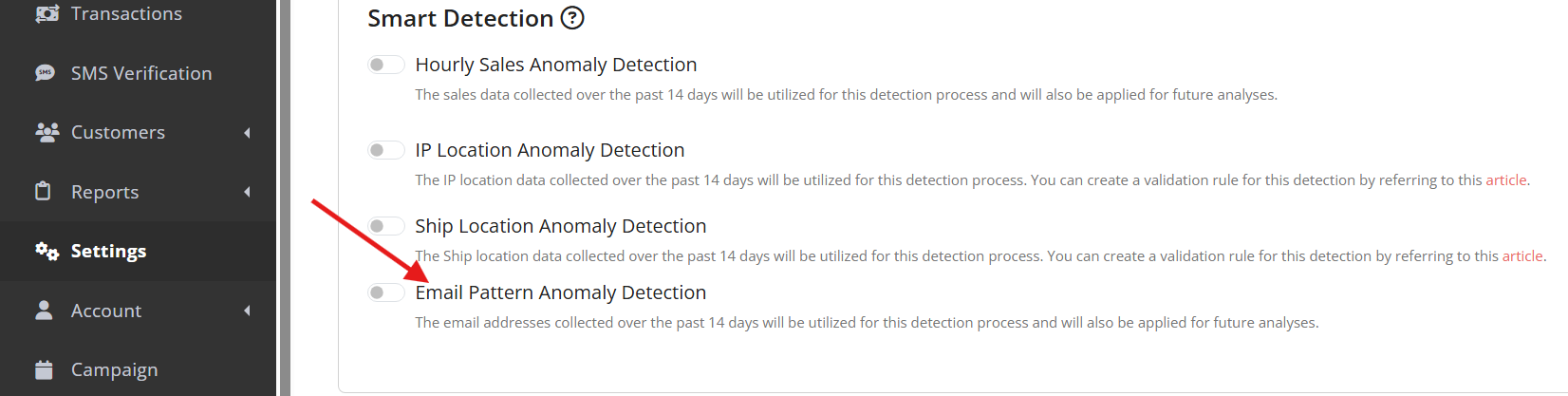Screen dimensions: 1568x396
Task: Open article link for Ship location detection
Action: click(x=1521, y=256)
